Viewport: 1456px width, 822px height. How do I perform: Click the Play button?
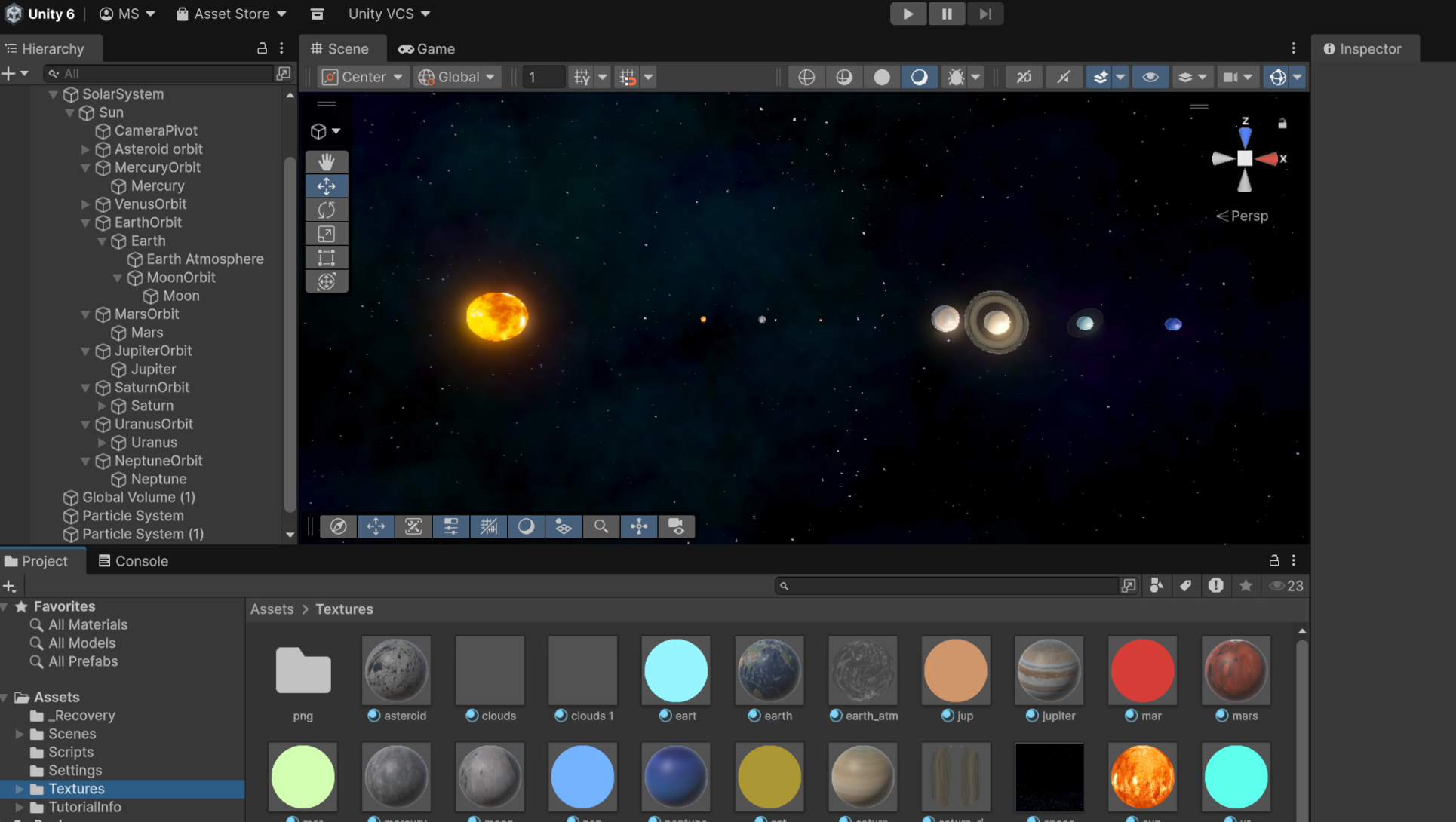(x=908, y=14)
